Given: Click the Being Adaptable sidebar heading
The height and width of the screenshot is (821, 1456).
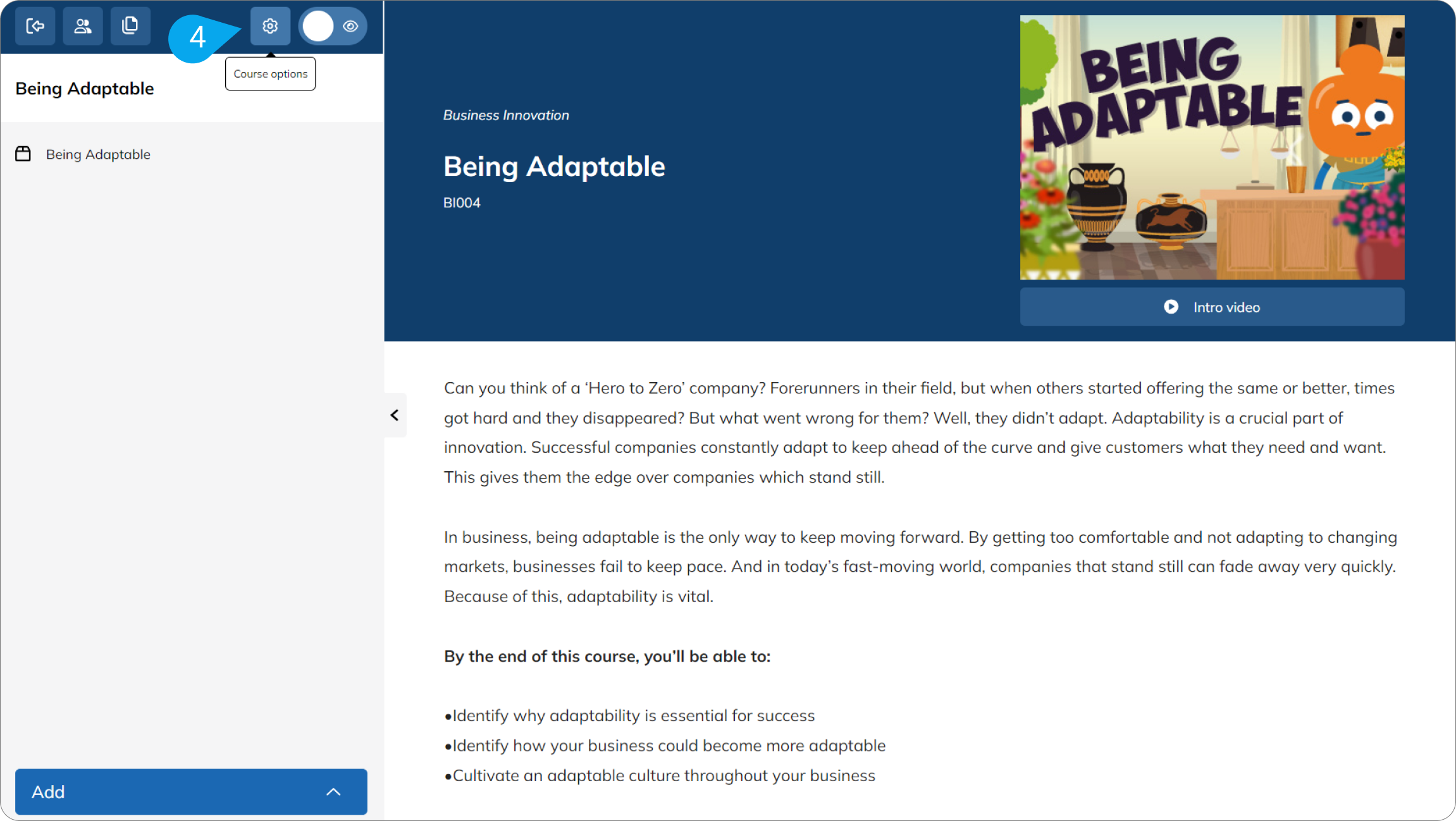Looking at the screenshot, I should (85, 89).
